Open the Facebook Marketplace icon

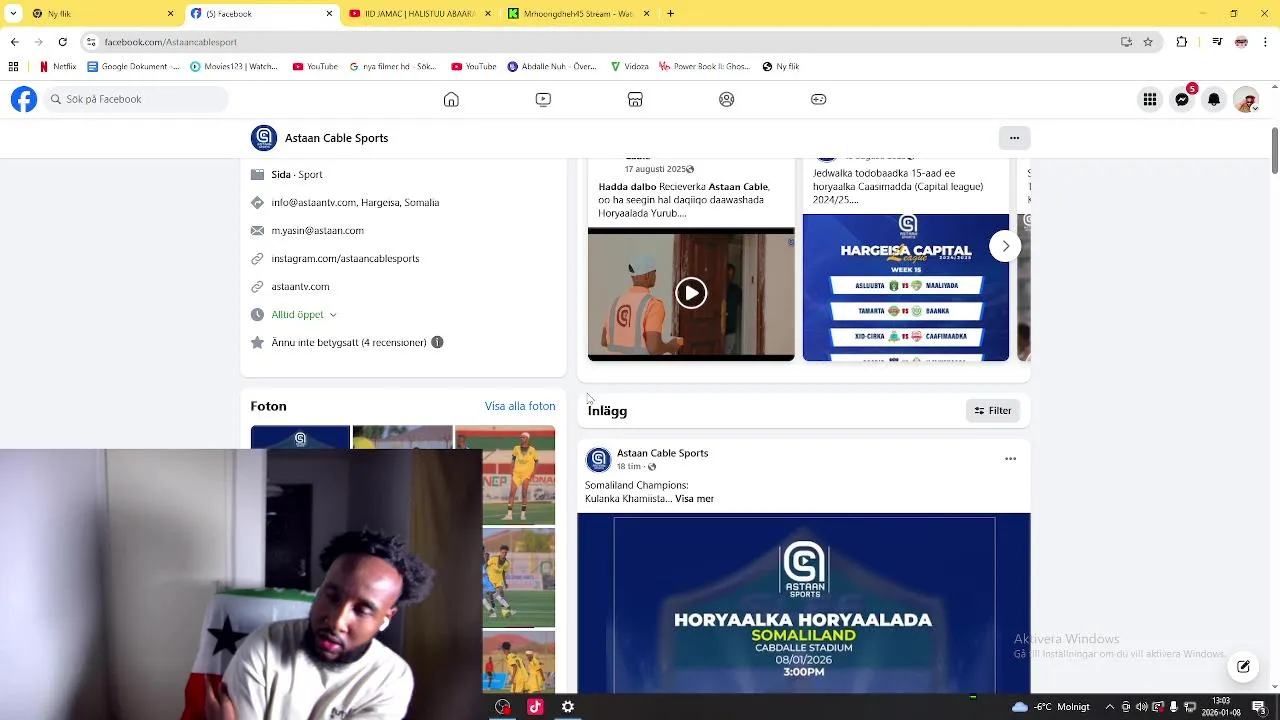coord(635,99)
